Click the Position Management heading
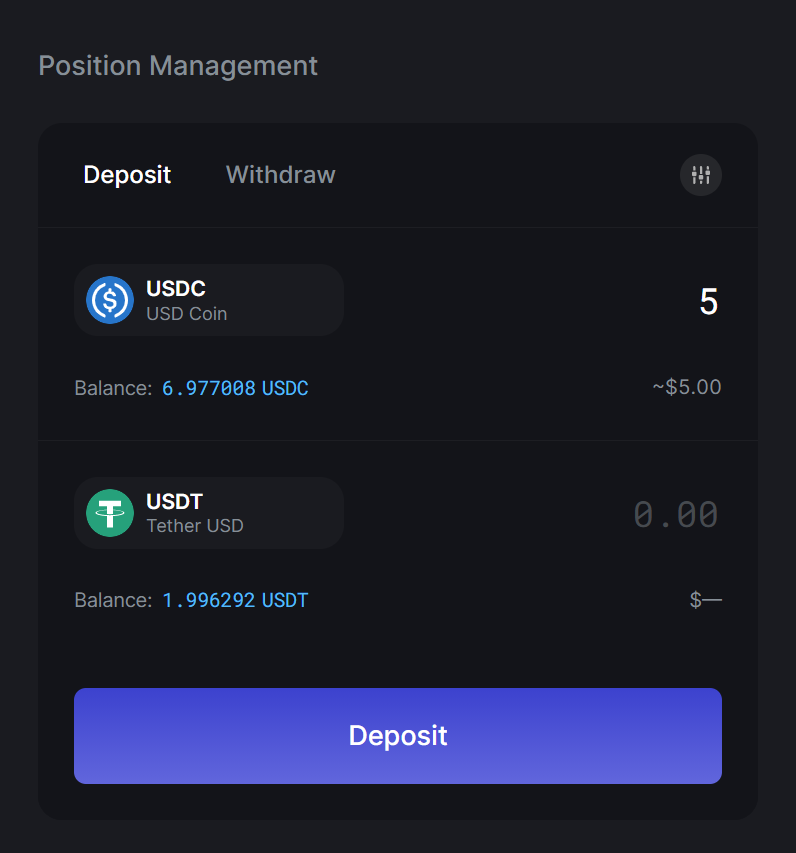 click(x=178, y=66)
